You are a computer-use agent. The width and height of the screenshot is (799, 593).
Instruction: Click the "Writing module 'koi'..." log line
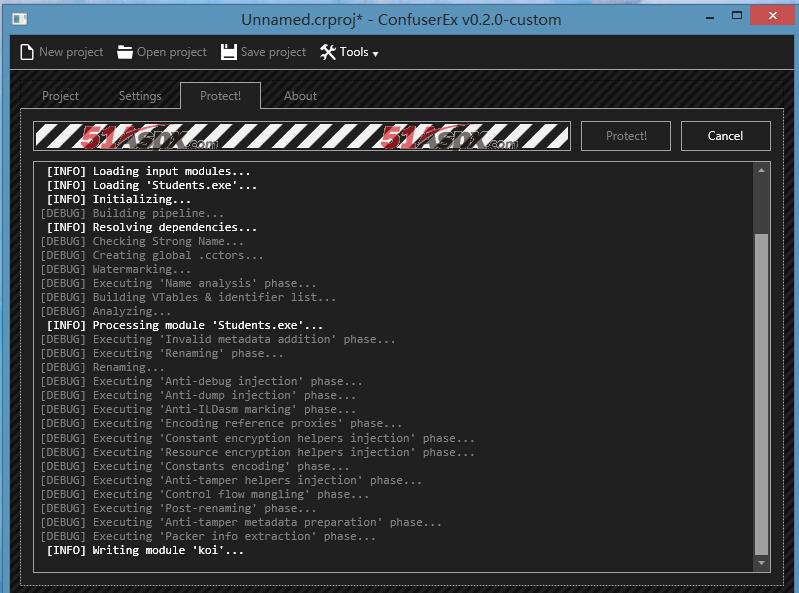[145, 550]
